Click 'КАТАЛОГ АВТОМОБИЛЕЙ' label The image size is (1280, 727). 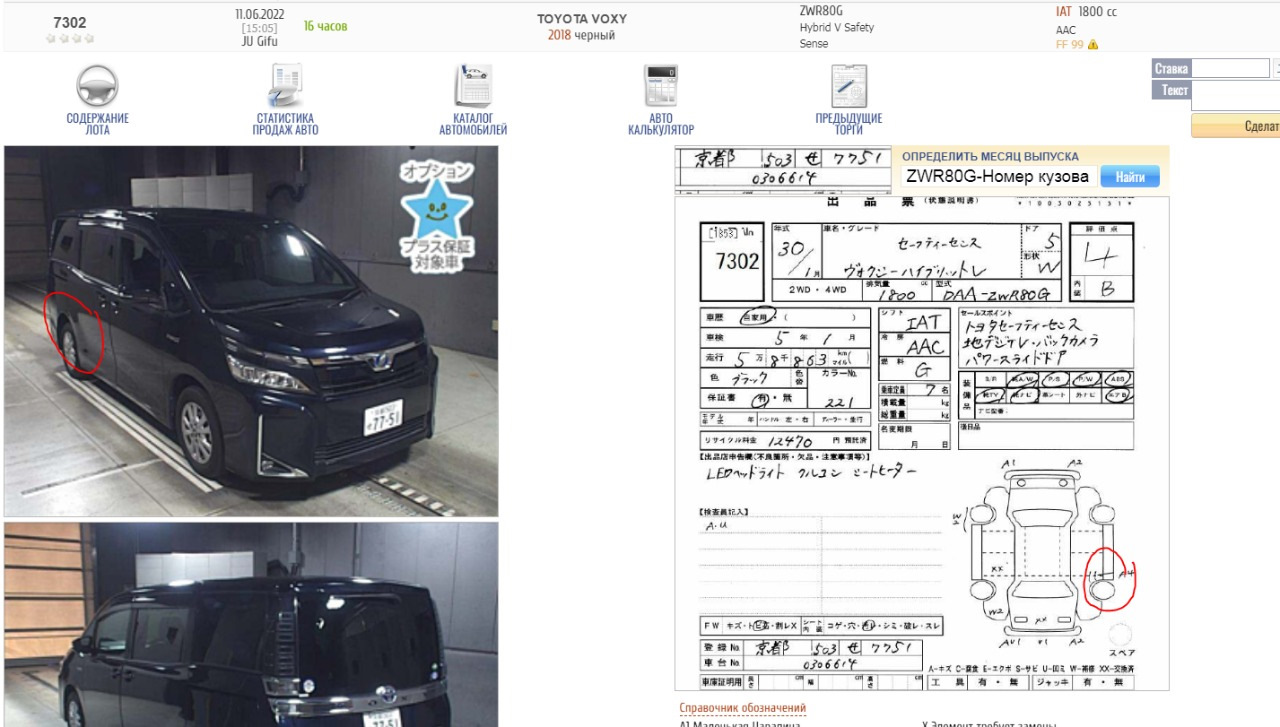473,124
